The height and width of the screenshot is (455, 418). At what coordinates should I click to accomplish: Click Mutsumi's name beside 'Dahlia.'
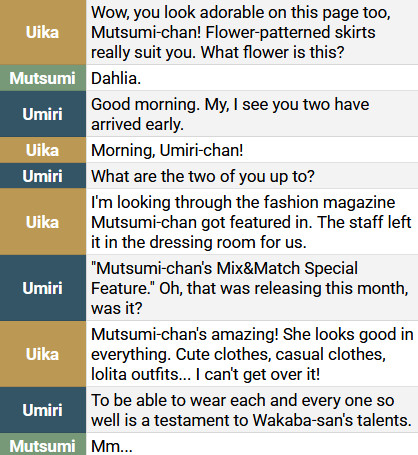[x=42, y=78]
